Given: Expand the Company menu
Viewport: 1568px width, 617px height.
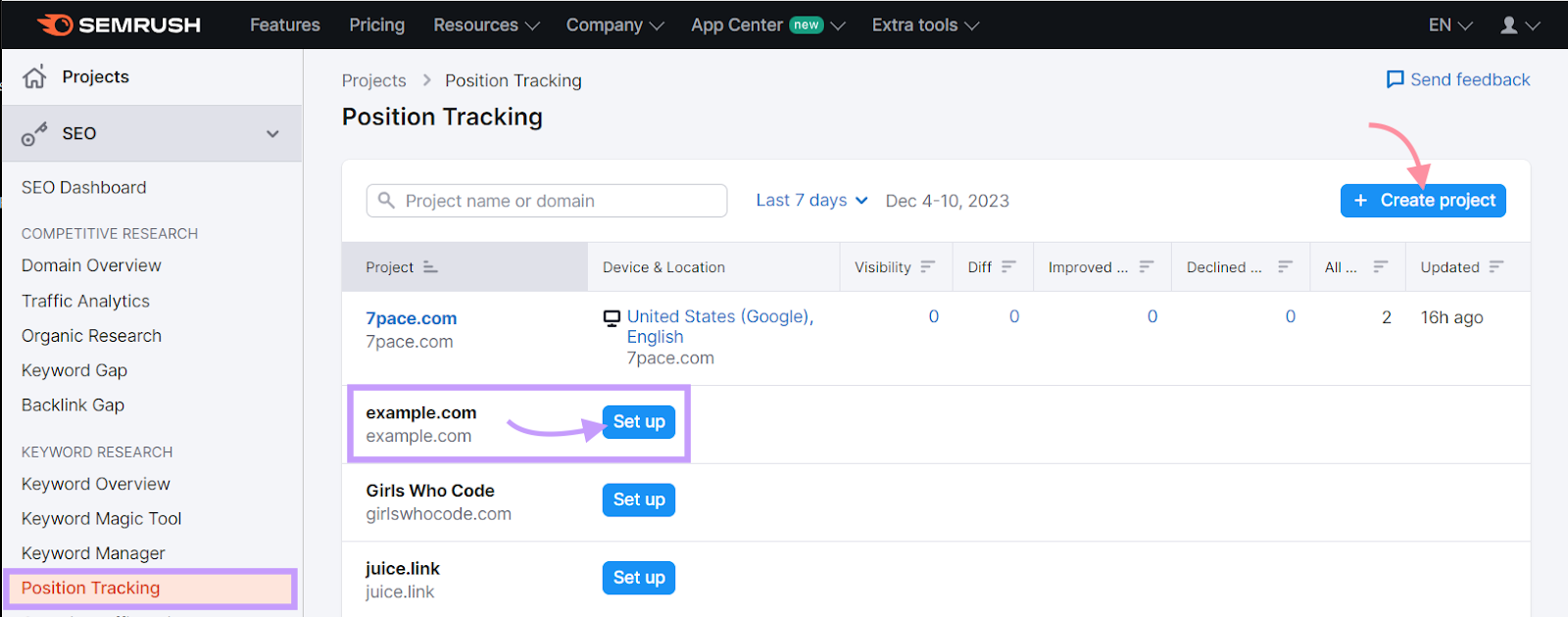Looking at the screenshot, I should click(x=614, y=24).
